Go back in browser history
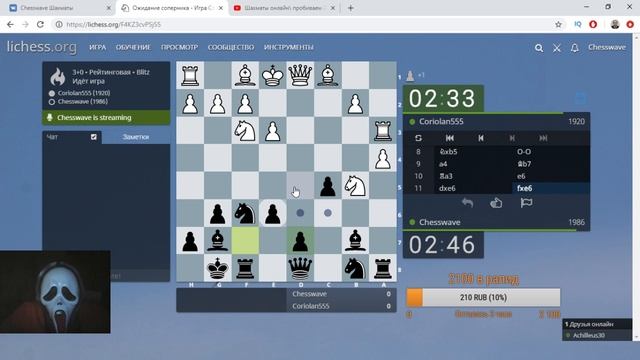Viewport: 640px width, 360px height. (10, 24)
